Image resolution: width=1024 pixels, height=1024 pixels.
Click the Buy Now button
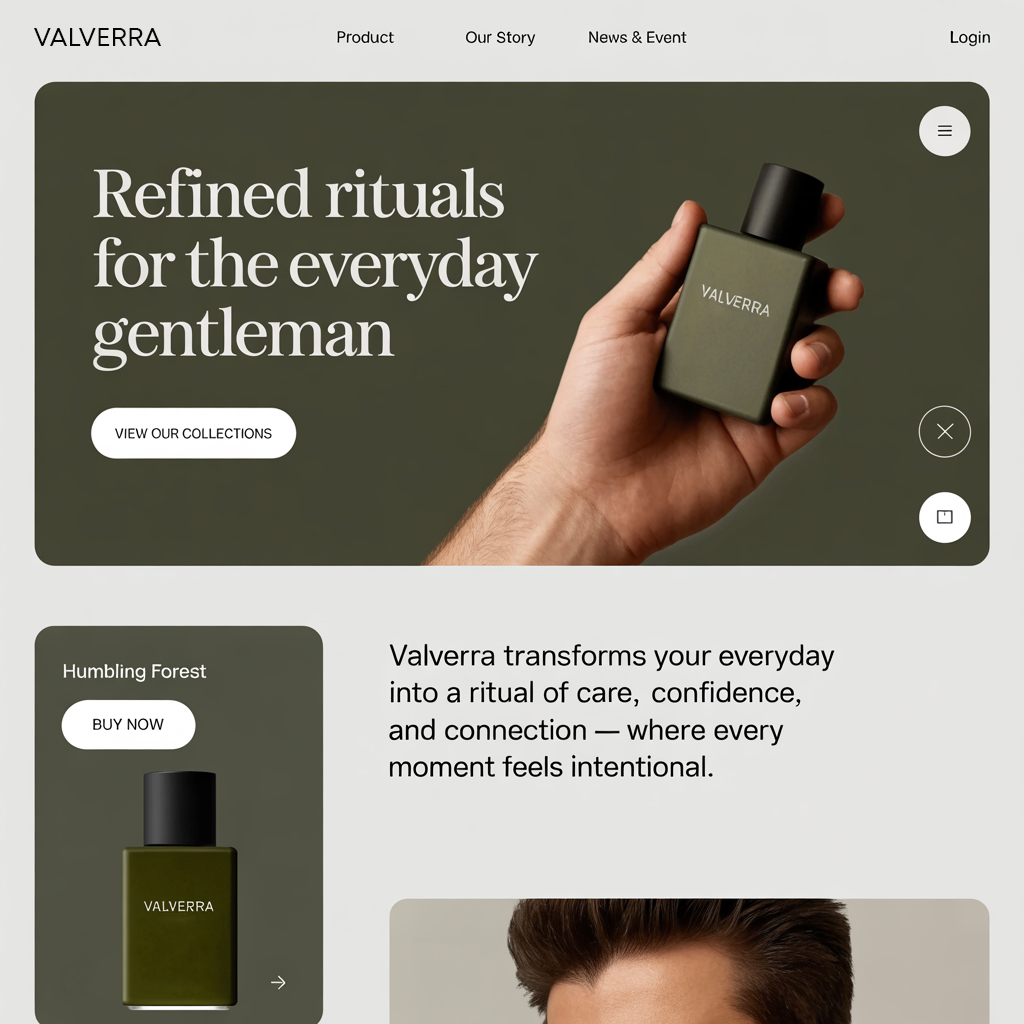[128, 725]
